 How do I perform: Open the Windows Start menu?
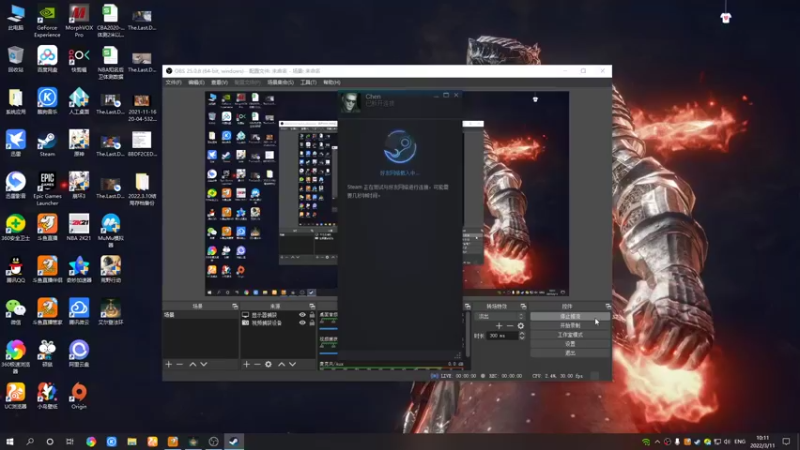(10, 441)
